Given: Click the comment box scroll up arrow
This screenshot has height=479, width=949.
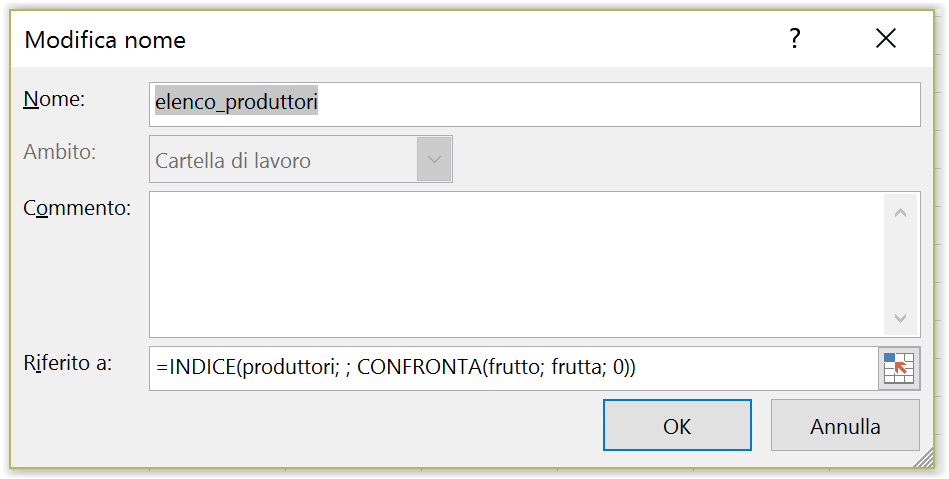Looking at the screenshot, I should [x=900, y=213].
